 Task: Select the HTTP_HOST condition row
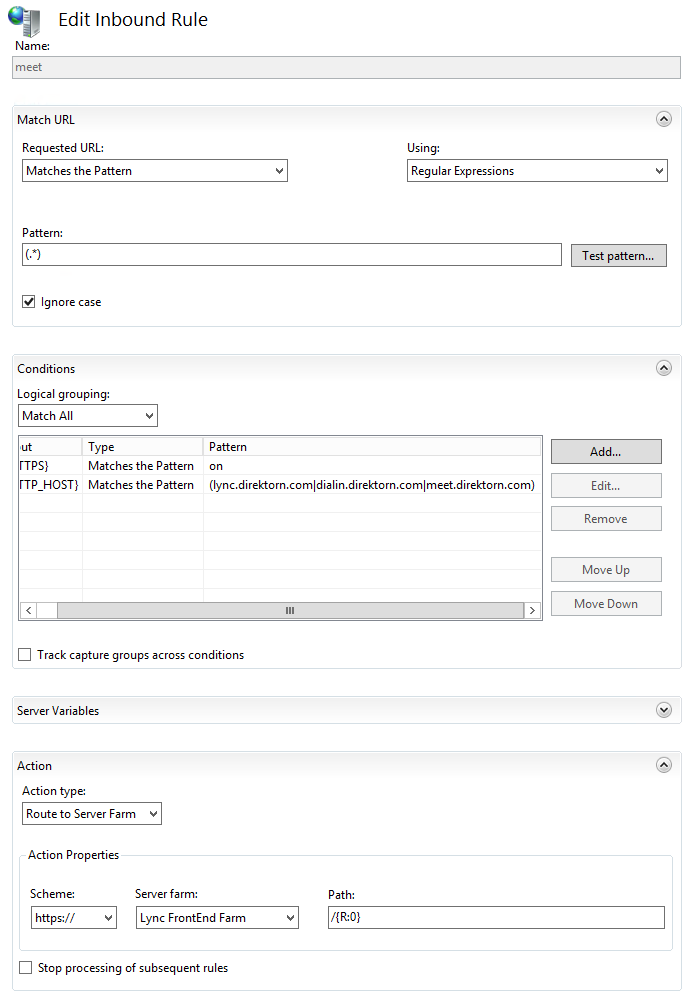tap(280, 485)
